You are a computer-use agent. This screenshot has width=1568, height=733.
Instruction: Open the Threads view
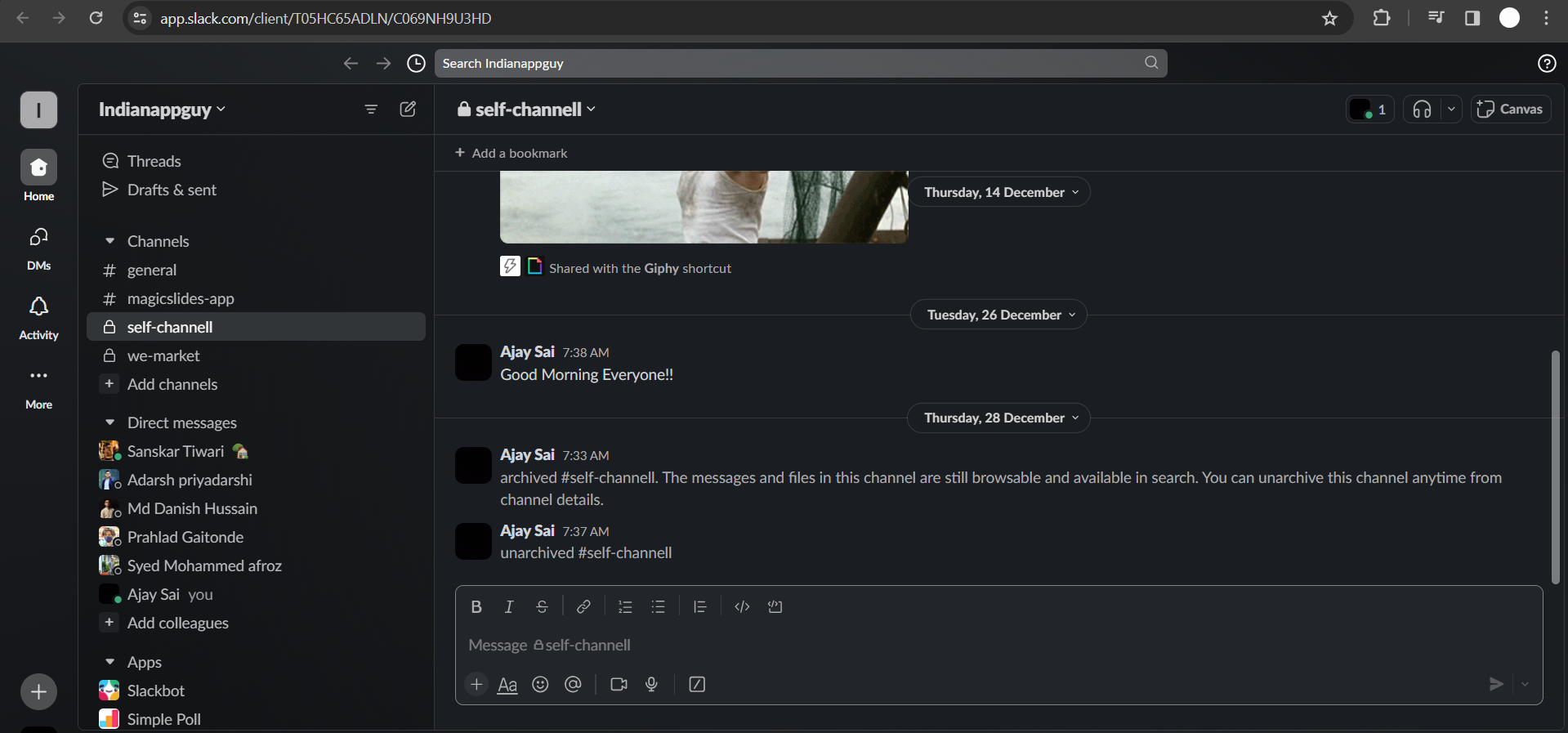(x=256, y=161)
